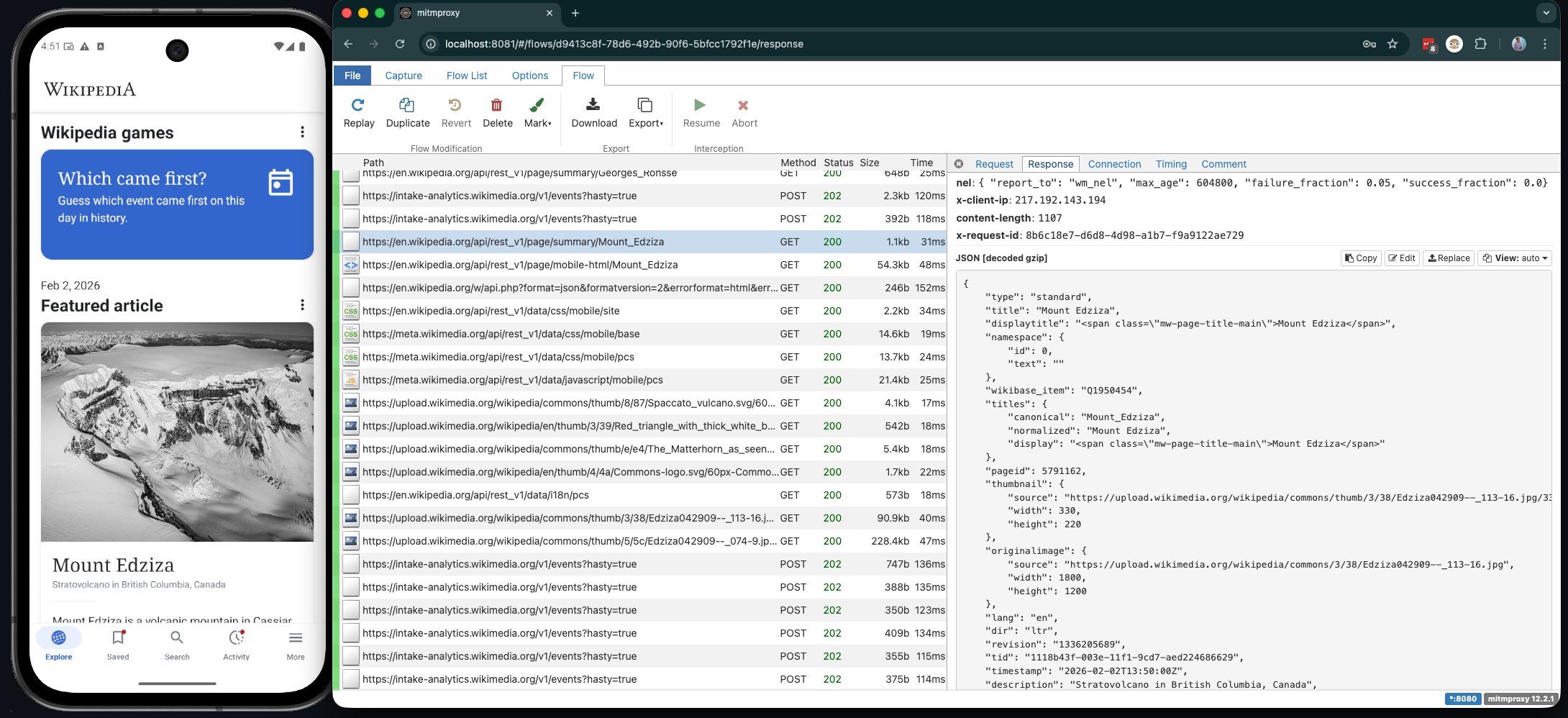
Task: Click the Revert flow icon
Action: pyautogui.click(x=455, y=105)
